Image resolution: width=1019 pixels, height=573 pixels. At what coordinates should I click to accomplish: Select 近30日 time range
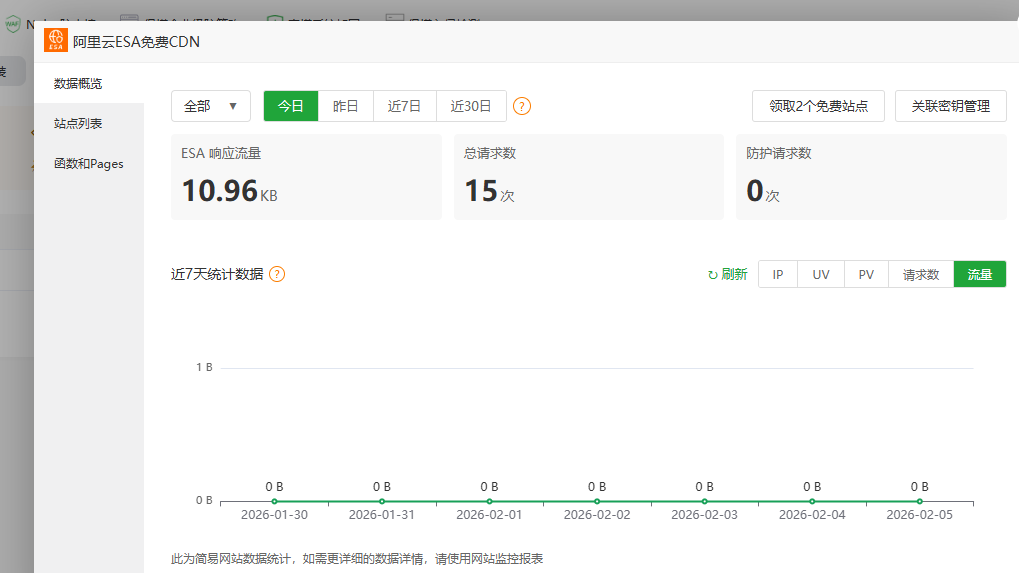(471, 106)
